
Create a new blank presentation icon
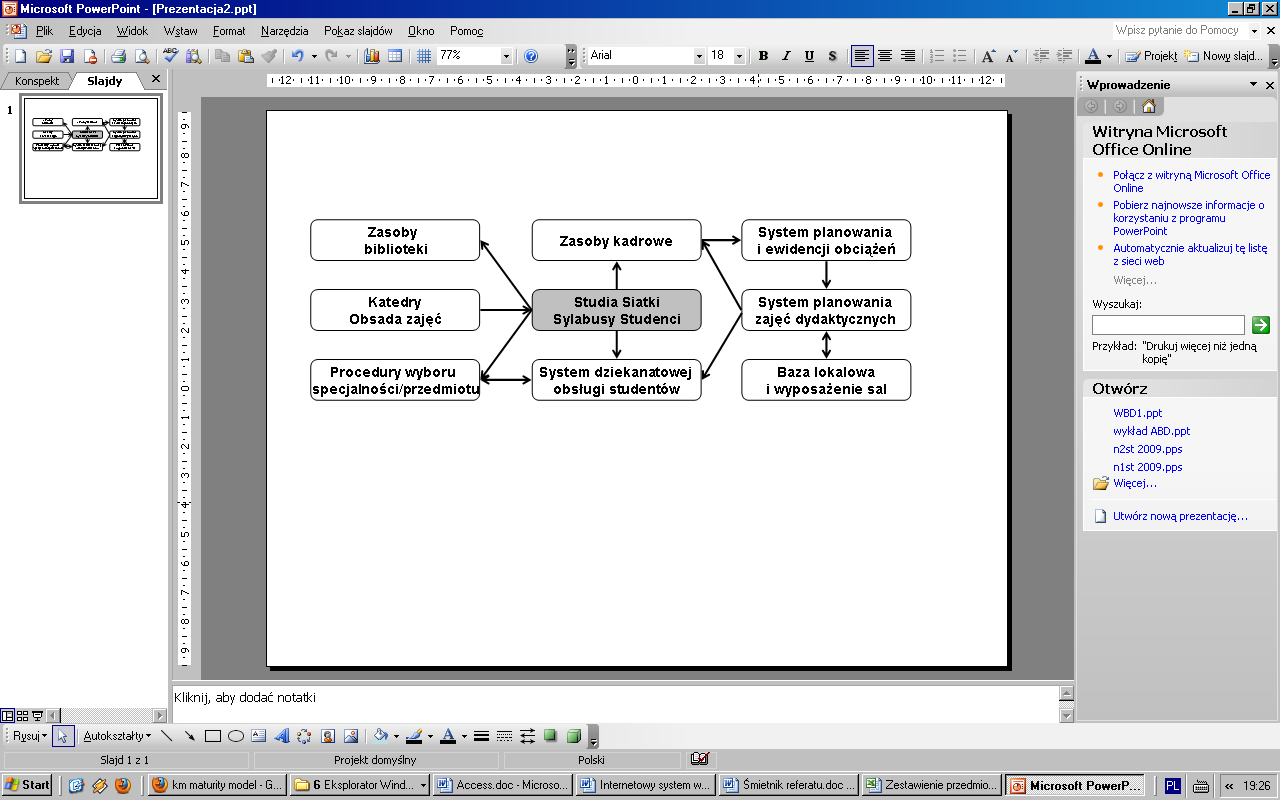[21, 56]
